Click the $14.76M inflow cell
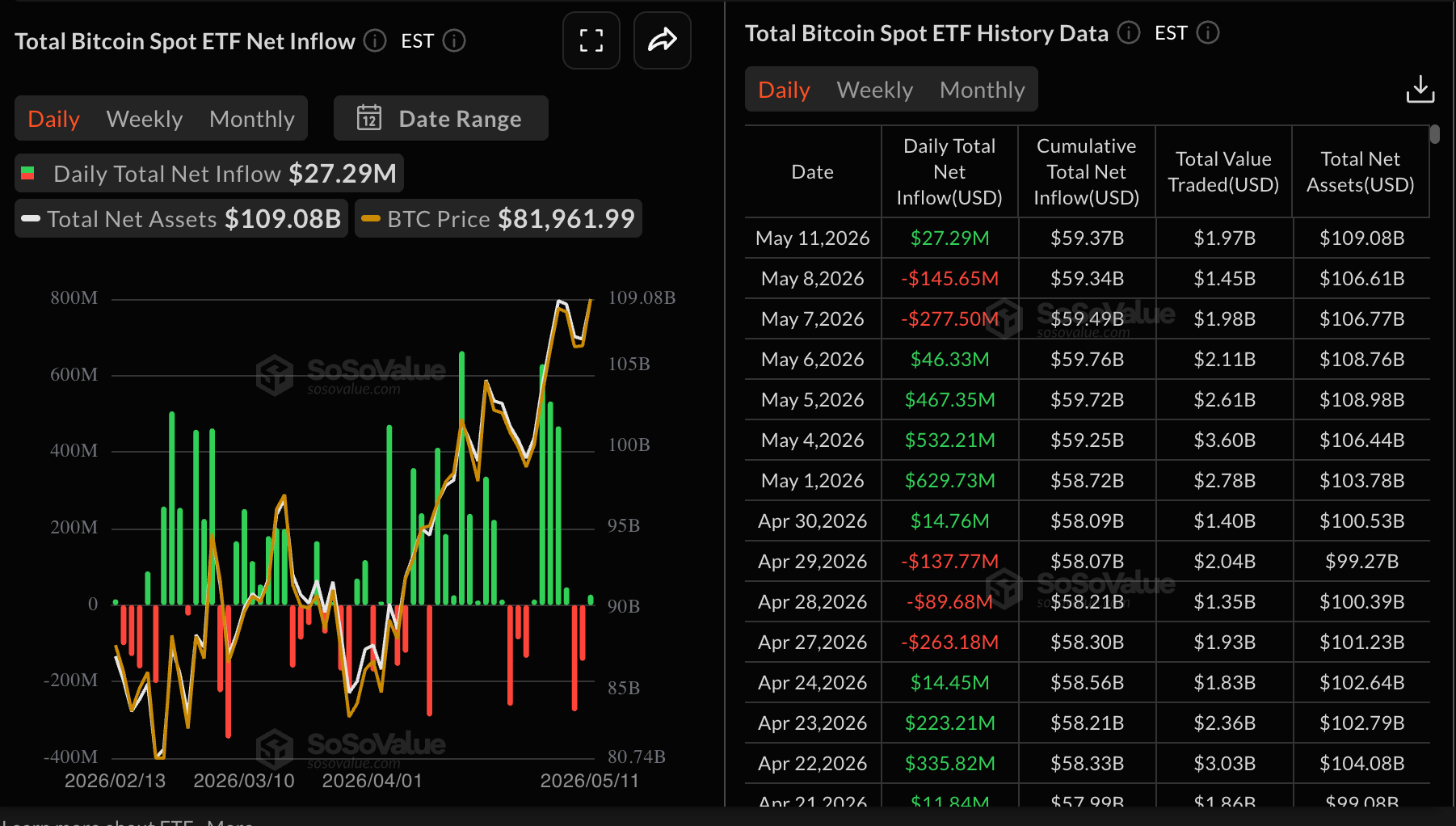1456x826 pixels. [x=949, y=520]
